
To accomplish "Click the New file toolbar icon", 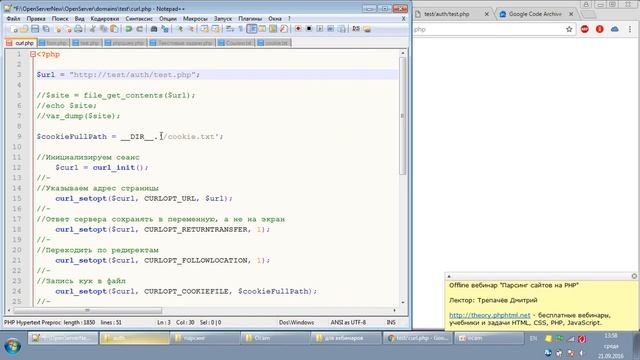I will 13,29.
